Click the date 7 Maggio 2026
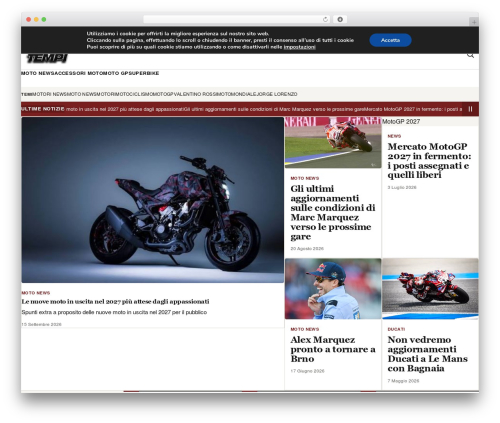The height and width of the screenshot is (423, 500). pyautogui.click(x=403, y=381)
